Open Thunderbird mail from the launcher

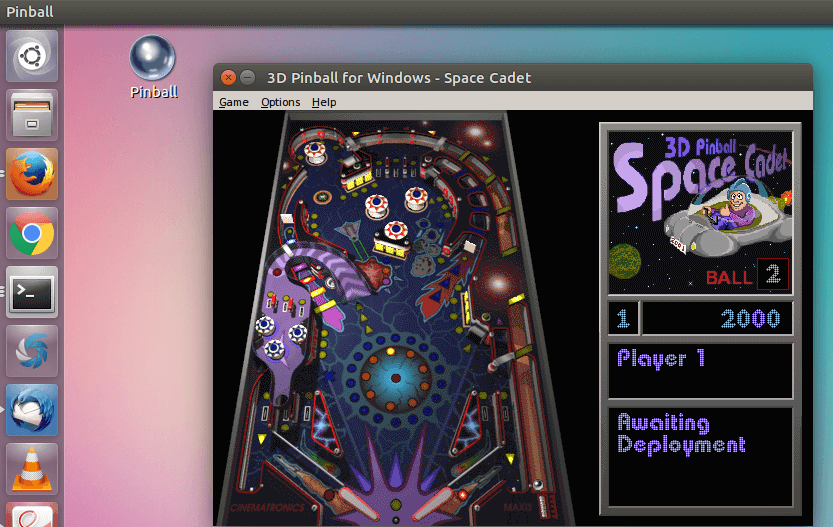point(32,410)
